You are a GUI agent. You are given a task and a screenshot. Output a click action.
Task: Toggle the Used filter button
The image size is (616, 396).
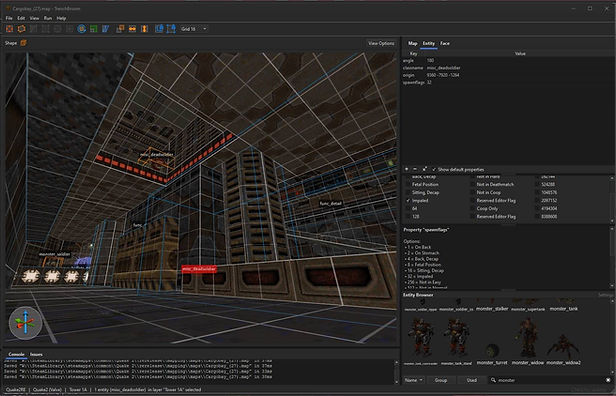click(x=472, y=380)
